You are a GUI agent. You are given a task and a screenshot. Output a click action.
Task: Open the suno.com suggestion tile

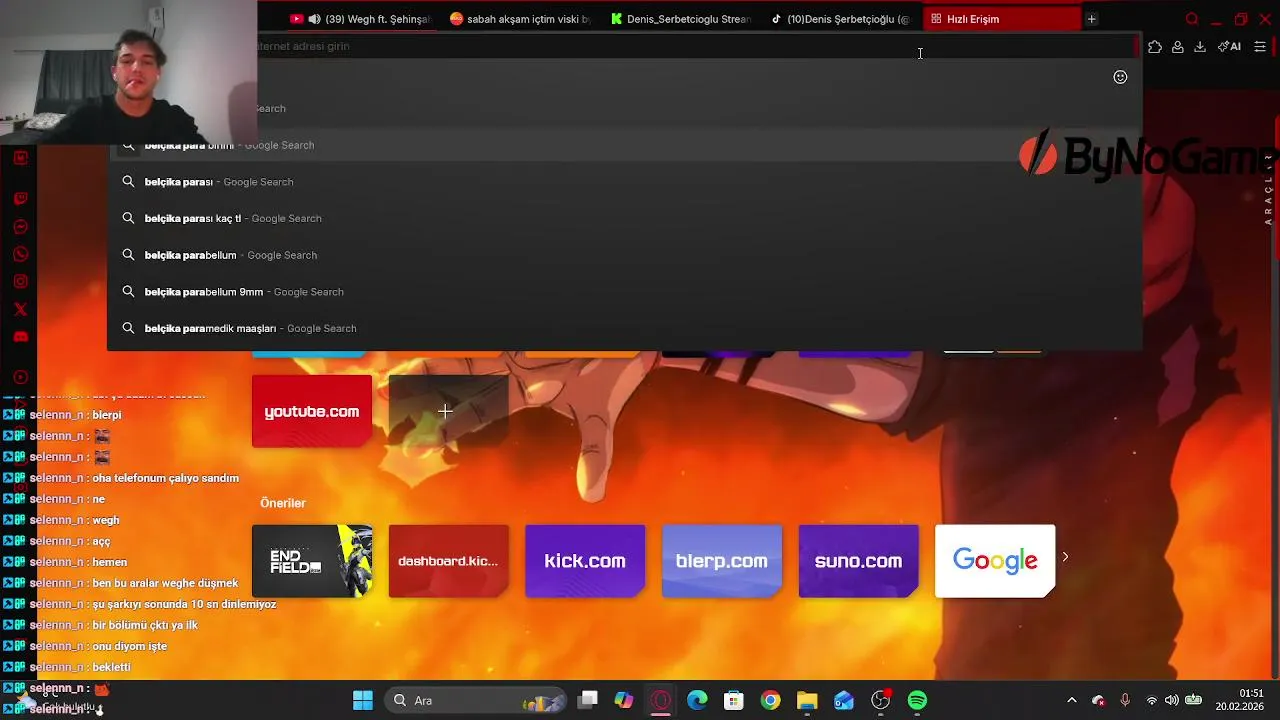[x=858, y=561]
